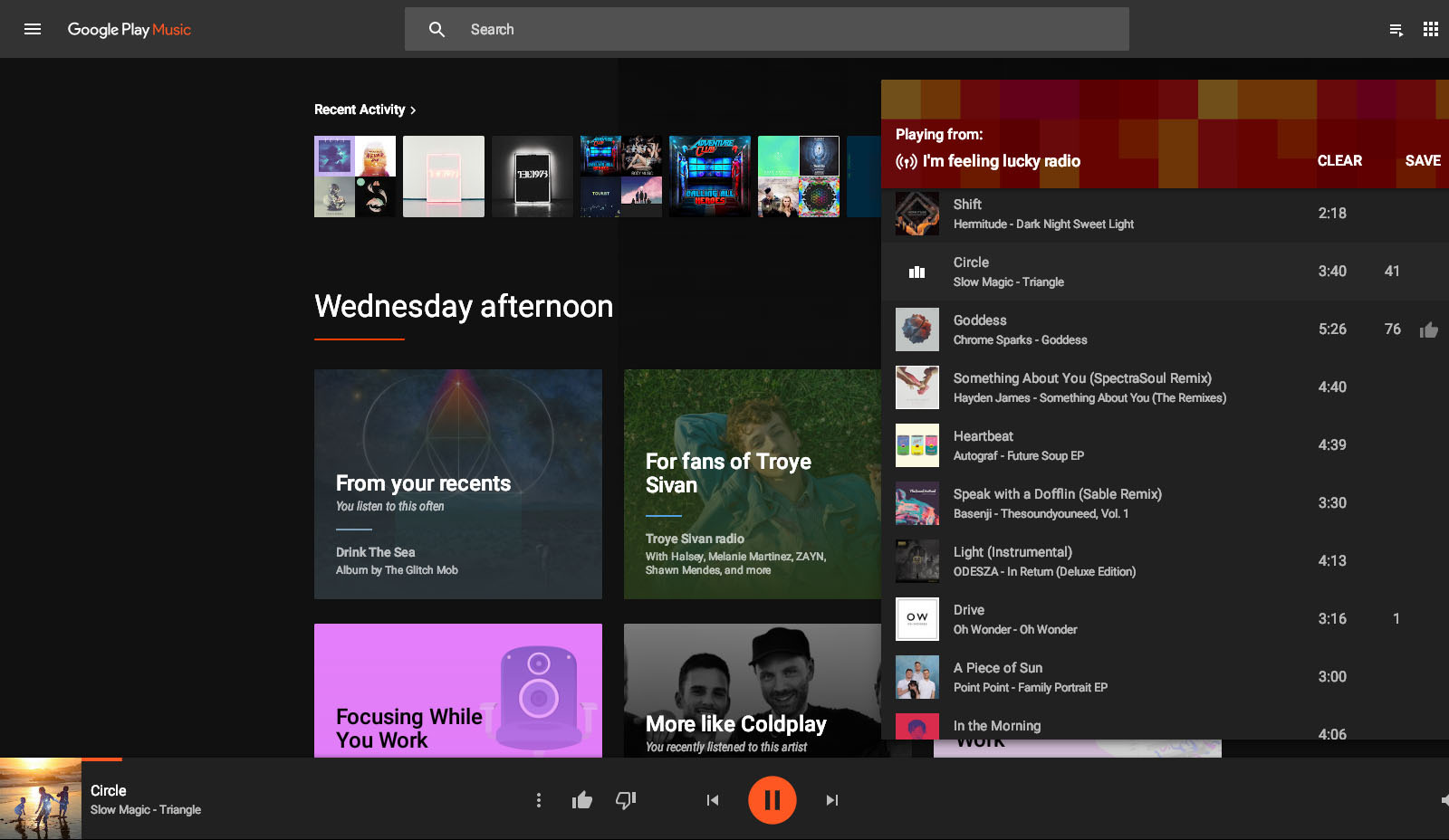The image size is (1449, 840).
Task: Thumbs up the current song
Action: [x=582, y=800]
